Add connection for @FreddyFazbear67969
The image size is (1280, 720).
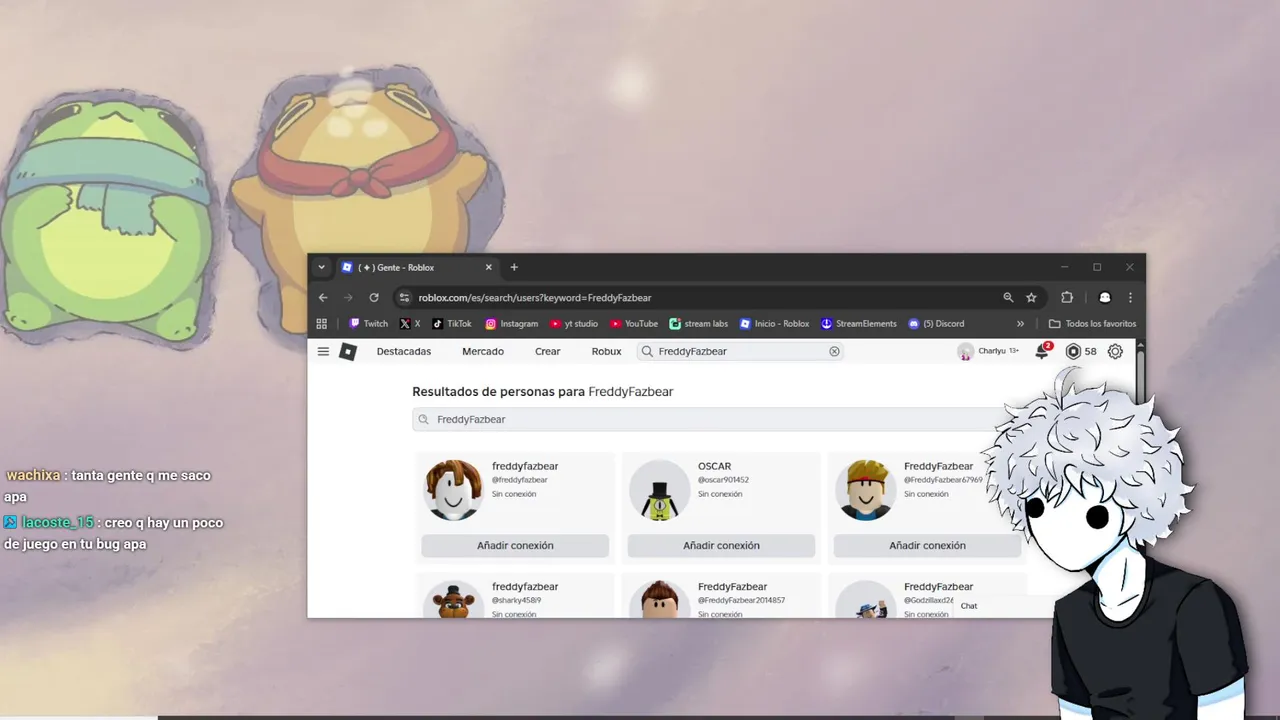pos(927,545)
